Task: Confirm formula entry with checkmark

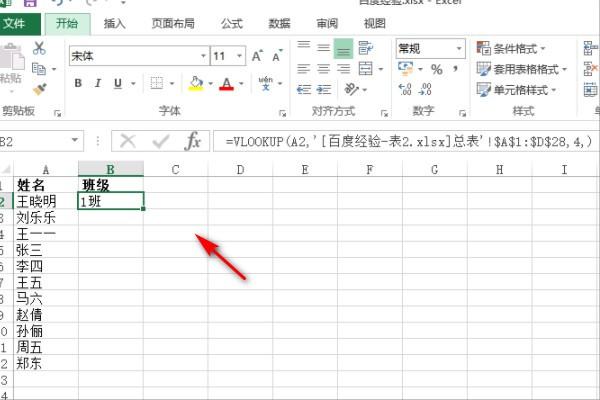Action: [160, 142]
